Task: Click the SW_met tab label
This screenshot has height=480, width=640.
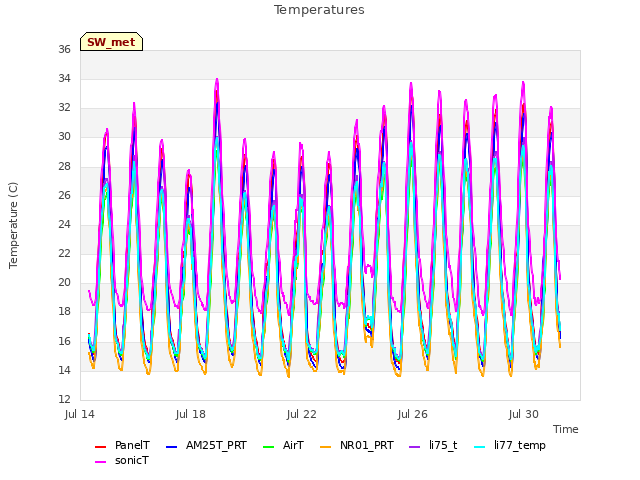Action: point(111,42)
